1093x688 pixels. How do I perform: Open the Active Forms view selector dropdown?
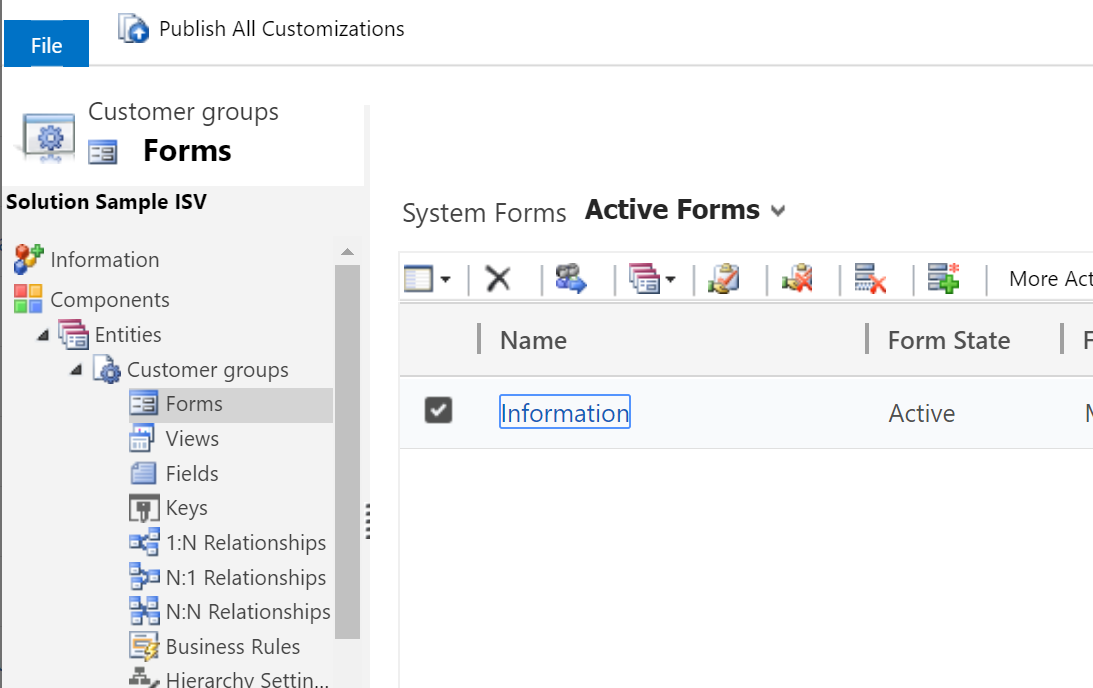point(779,211)
